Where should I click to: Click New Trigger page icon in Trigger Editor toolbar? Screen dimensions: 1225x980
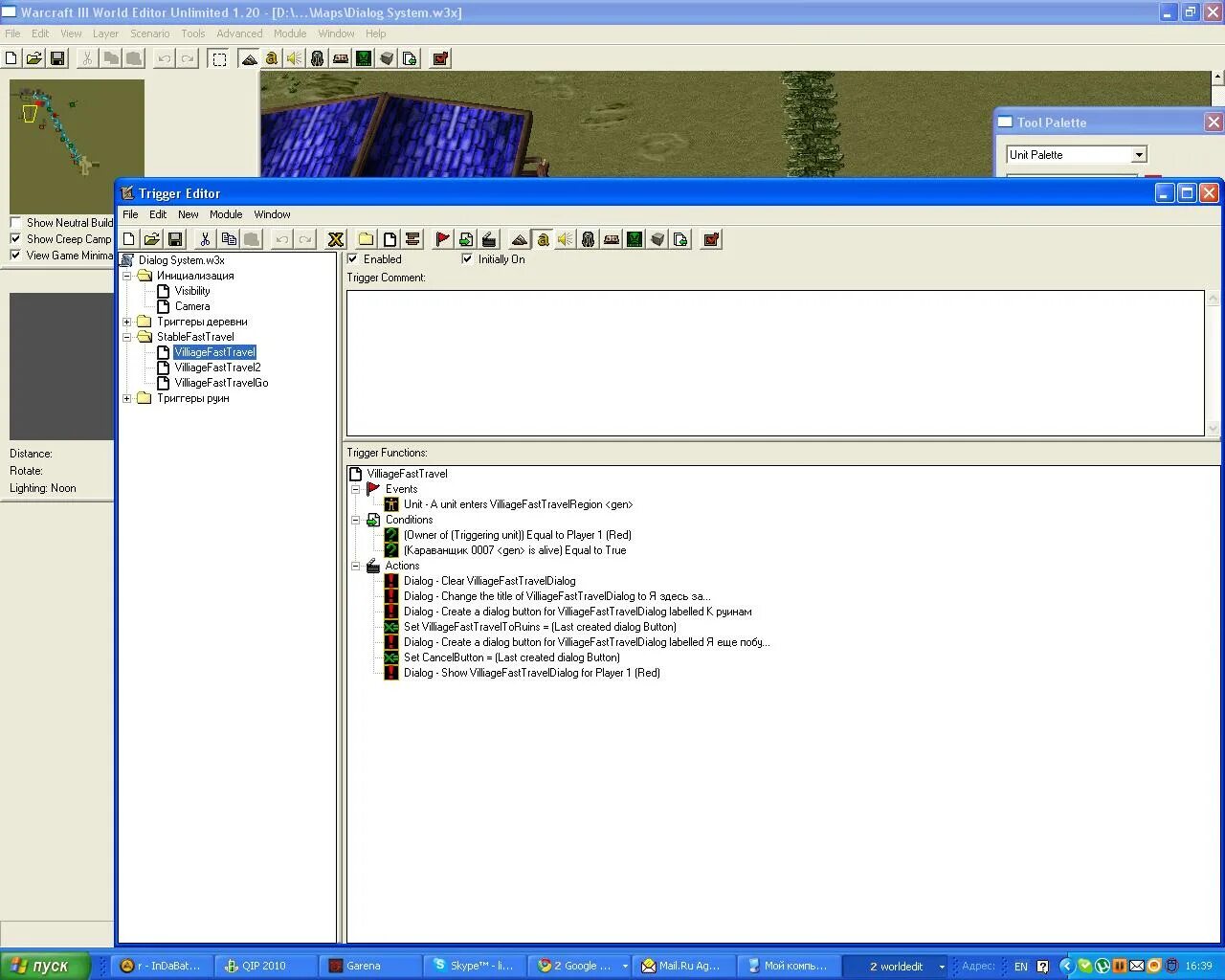pos(390,239)
